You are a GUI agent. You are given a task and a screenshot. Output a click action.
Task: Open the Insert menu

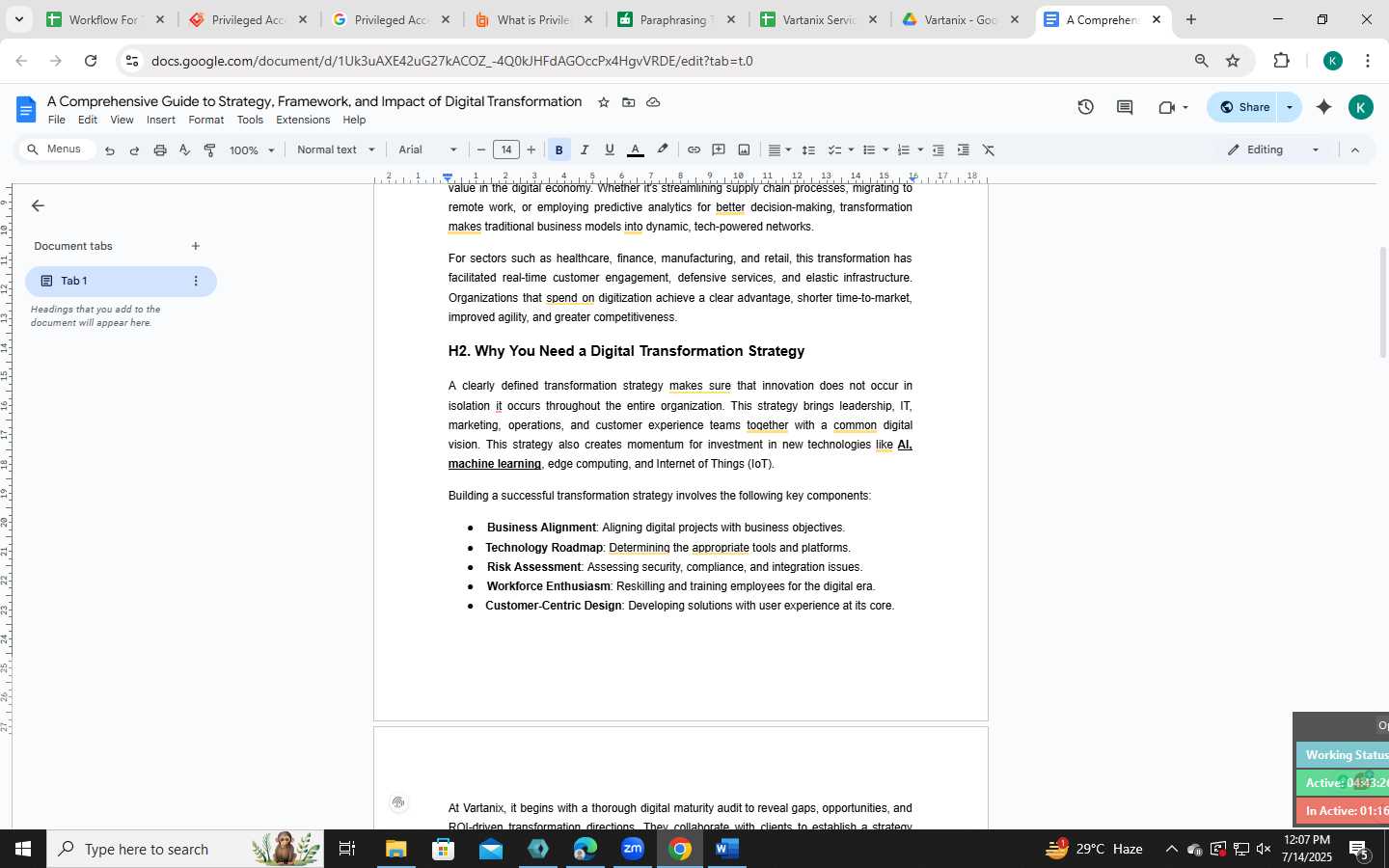[x=161, y=120]
